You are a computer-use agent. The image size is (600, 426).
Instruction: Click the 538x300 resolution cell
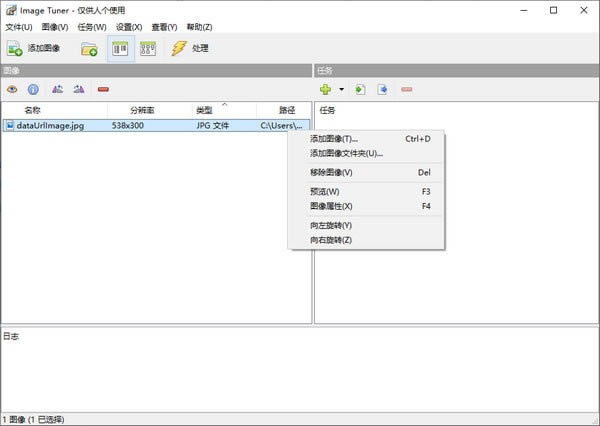(x=128, y=126)
